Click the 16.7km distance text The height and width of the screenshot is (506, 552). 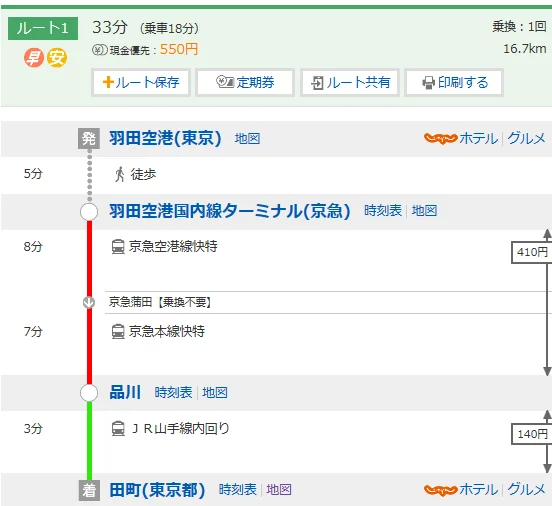(x=525, y=49)
